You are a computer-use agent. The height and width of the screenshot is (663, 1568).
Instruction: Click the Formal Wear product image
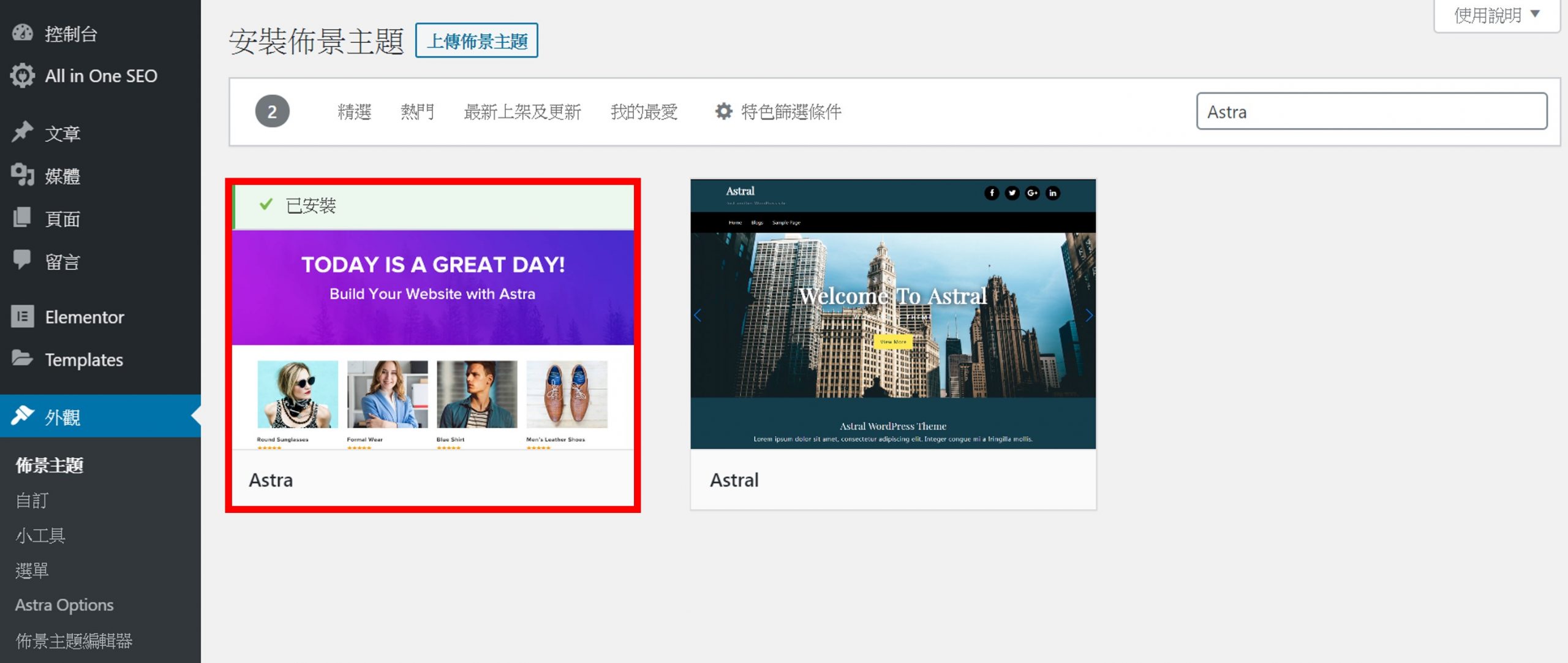(x=387, y=394)
